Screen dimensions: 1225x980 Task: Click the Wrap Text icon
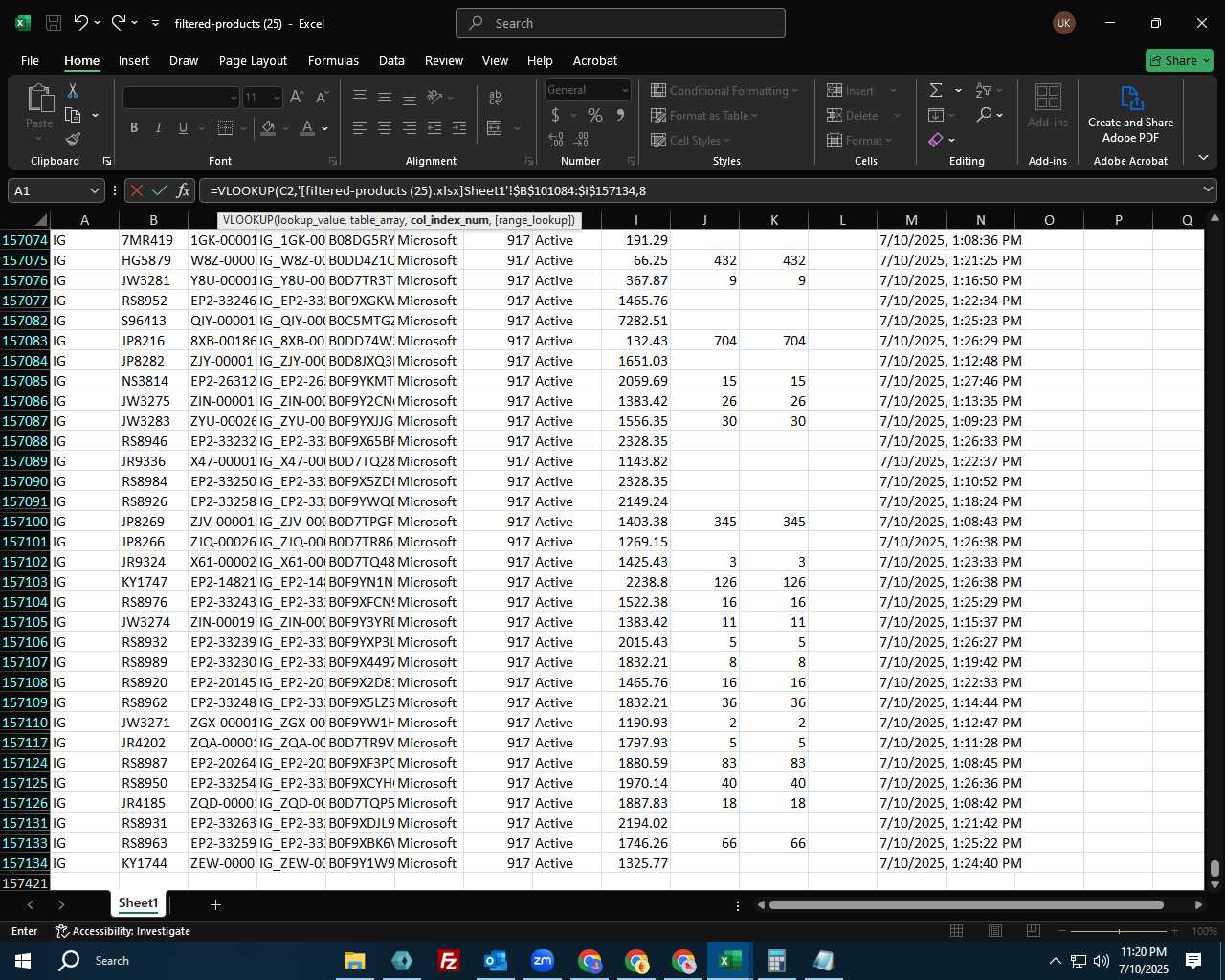pyautogui.click(x=496, y=98)
